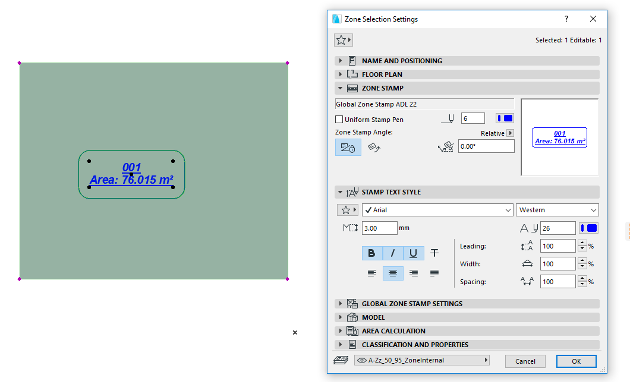Viewport: 630px width, 382px height.
Task: Toggle Bold text style button
Action: coord(372,253)
